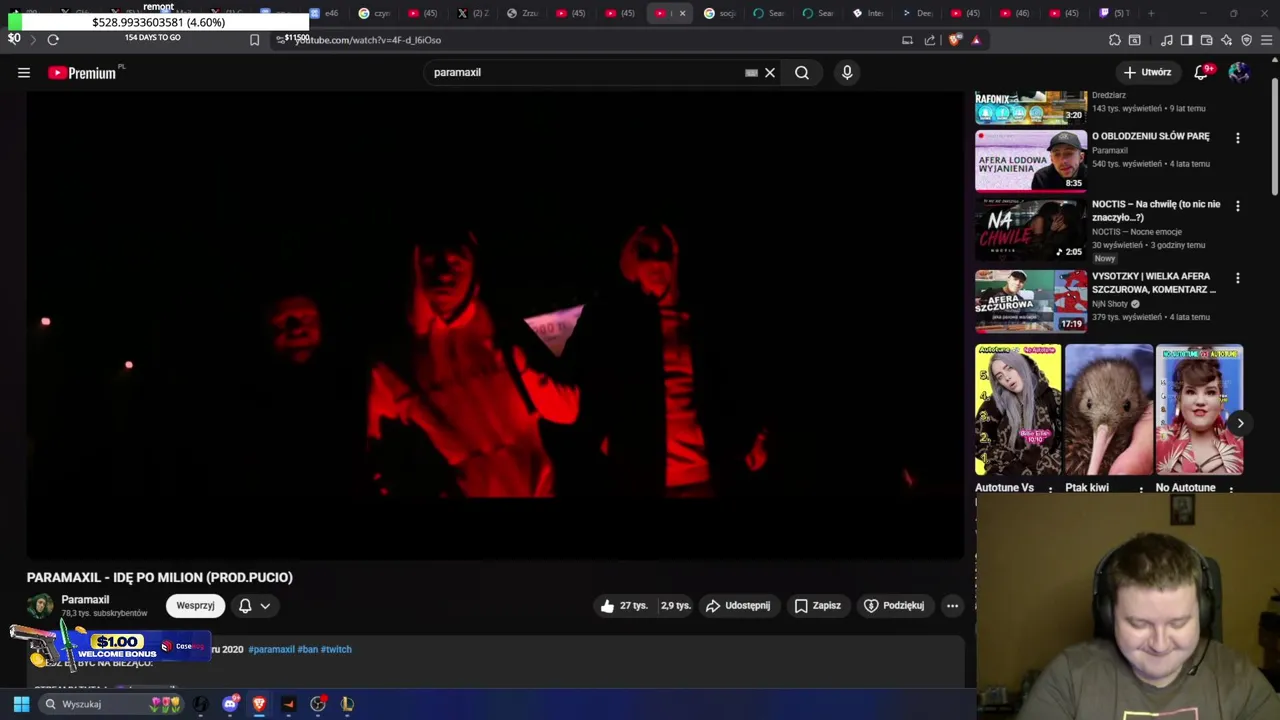The image size is (1280, 720).
Task: Switch to the 'socja' Google tab
Action: 720,13
